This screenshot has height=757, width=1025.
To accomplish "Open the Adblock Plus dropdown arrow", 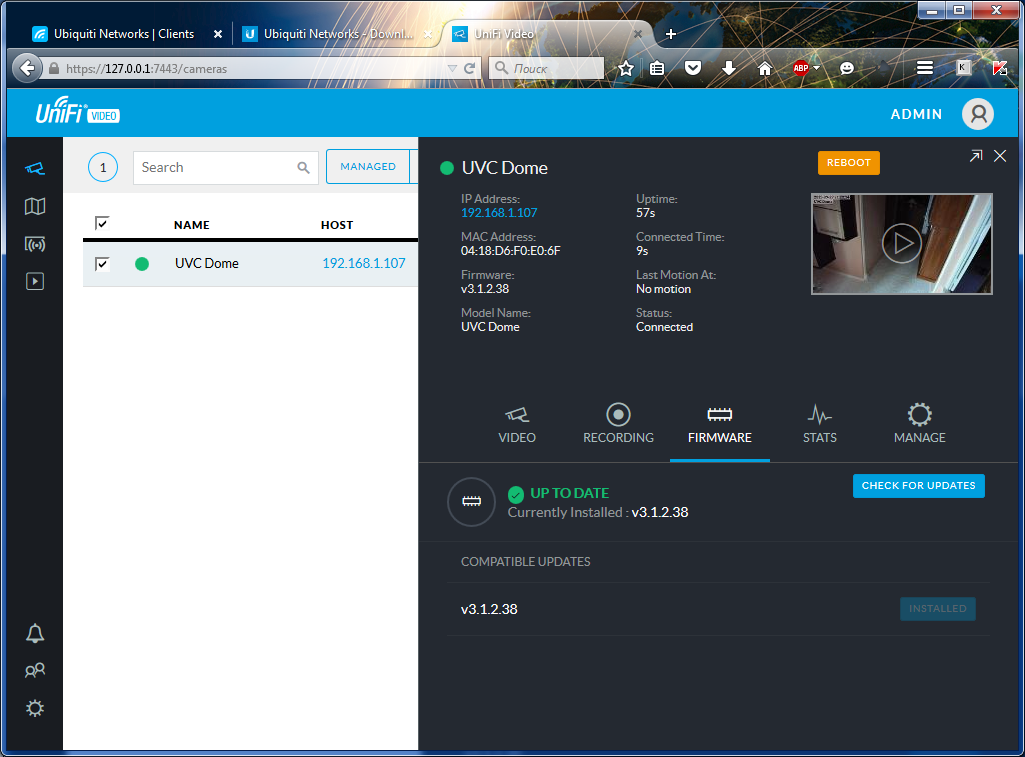I will [817, 69].
